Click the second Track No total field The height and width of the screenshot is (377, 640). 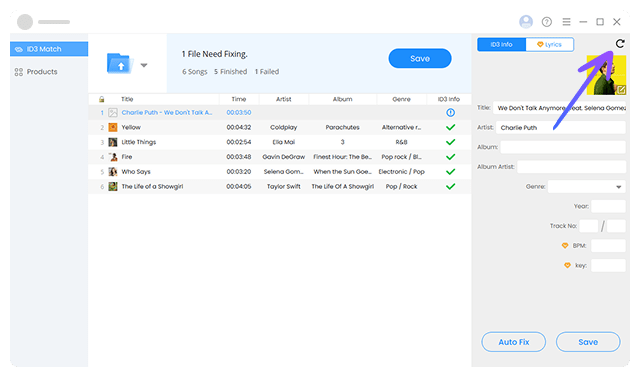point(616,226)
